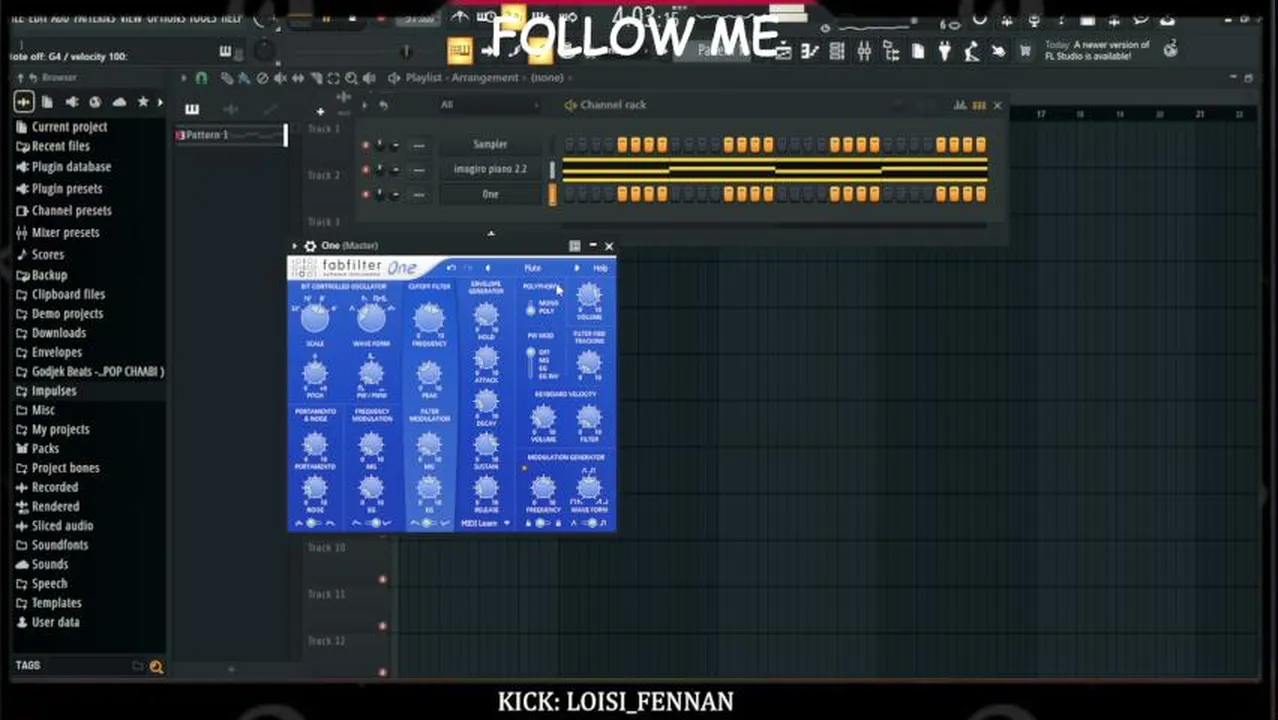
Task: Click the Sampler channel button
Action: coord(490,145)
